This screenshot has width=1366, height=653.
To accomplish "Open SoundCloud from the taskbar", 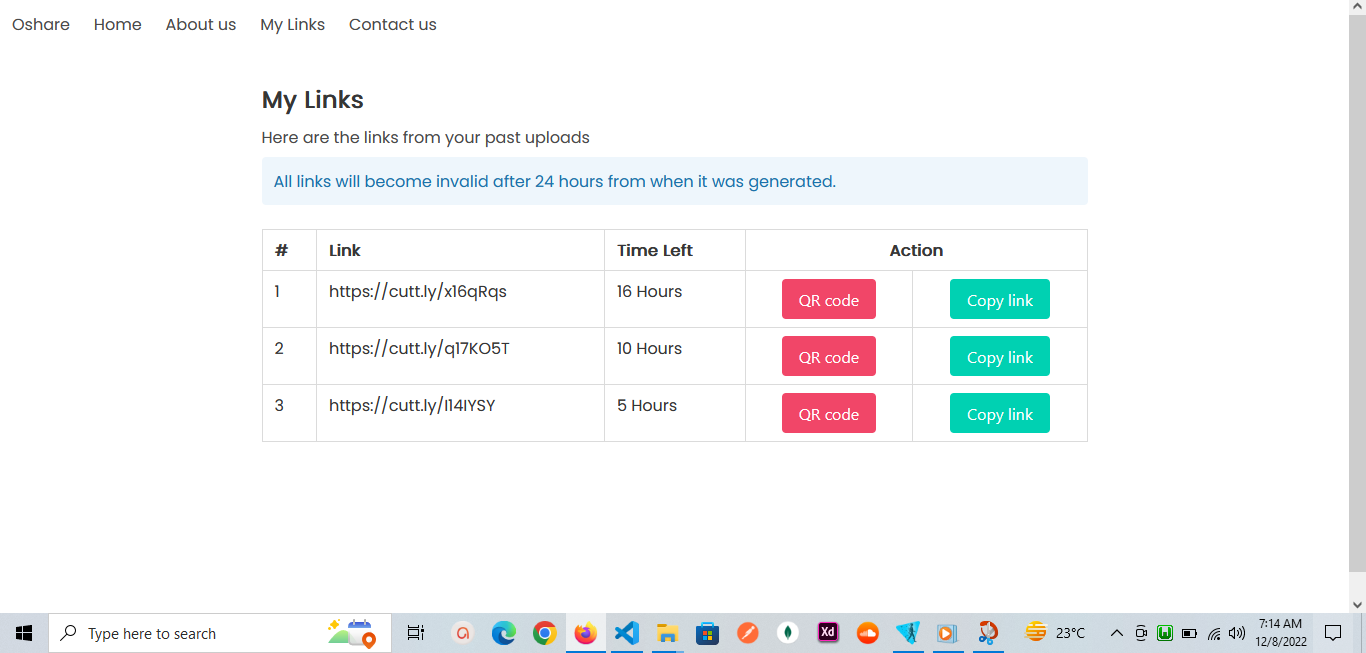I will (x=868, y=633).
